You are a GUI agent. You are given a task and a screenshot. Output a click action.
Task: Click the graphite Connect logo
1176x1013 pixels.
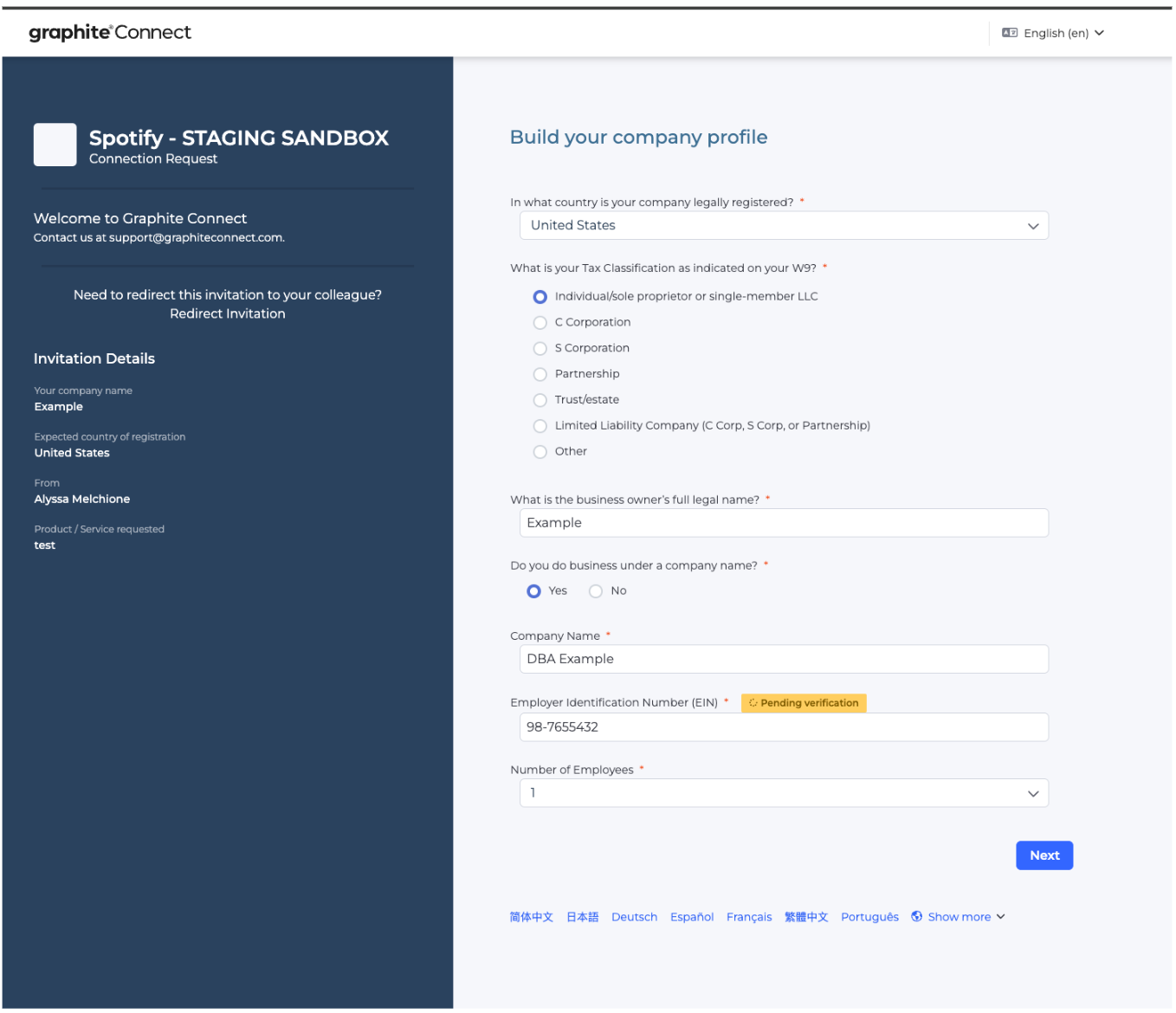tap(109, 32)
